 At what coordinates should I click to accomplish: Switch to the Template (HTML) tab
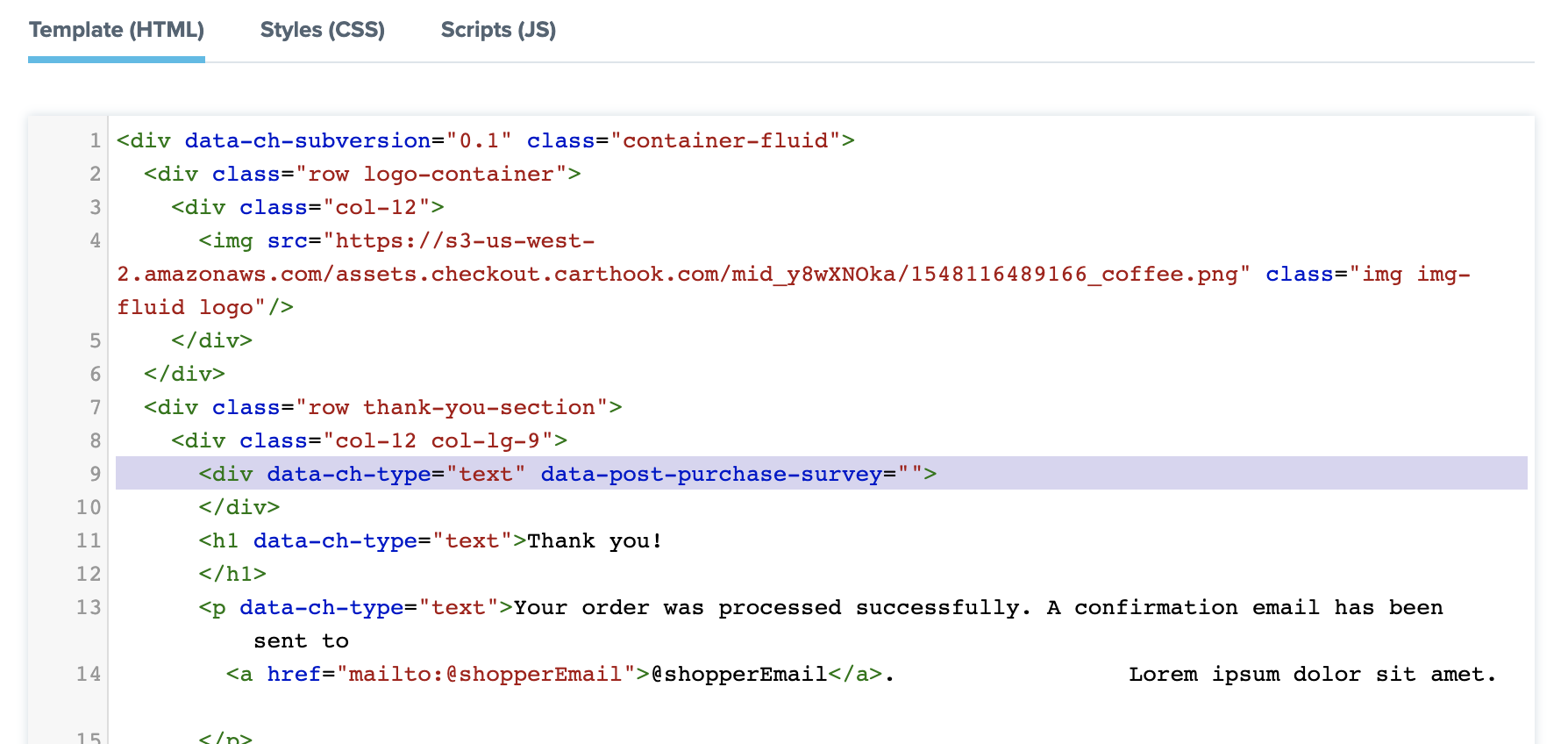117,30
